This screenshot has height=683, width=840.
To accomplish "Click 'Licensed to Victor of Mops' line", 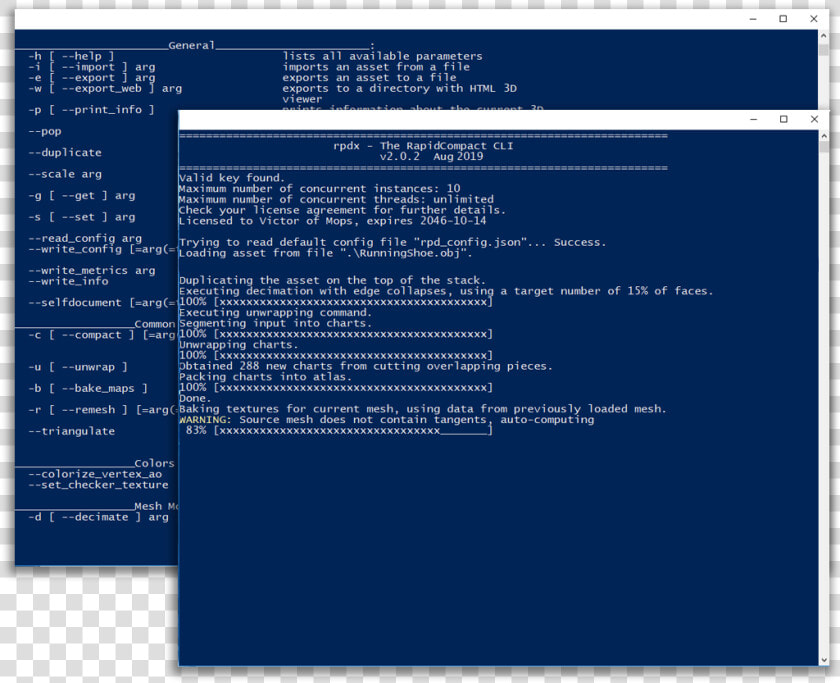I will 332,221.
